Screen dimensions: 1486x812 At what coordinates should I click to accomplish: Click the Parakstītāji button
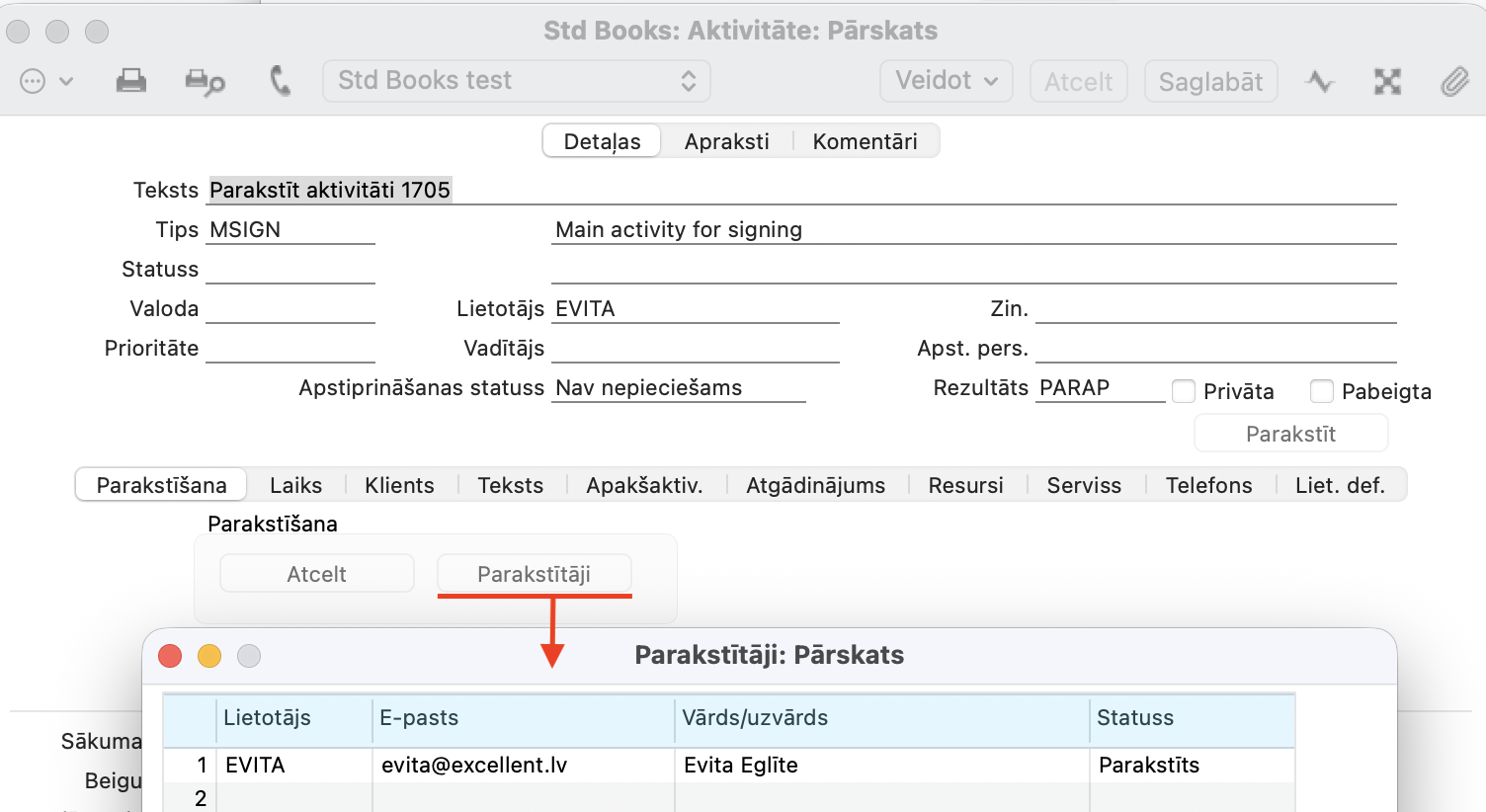click(534, 574)
